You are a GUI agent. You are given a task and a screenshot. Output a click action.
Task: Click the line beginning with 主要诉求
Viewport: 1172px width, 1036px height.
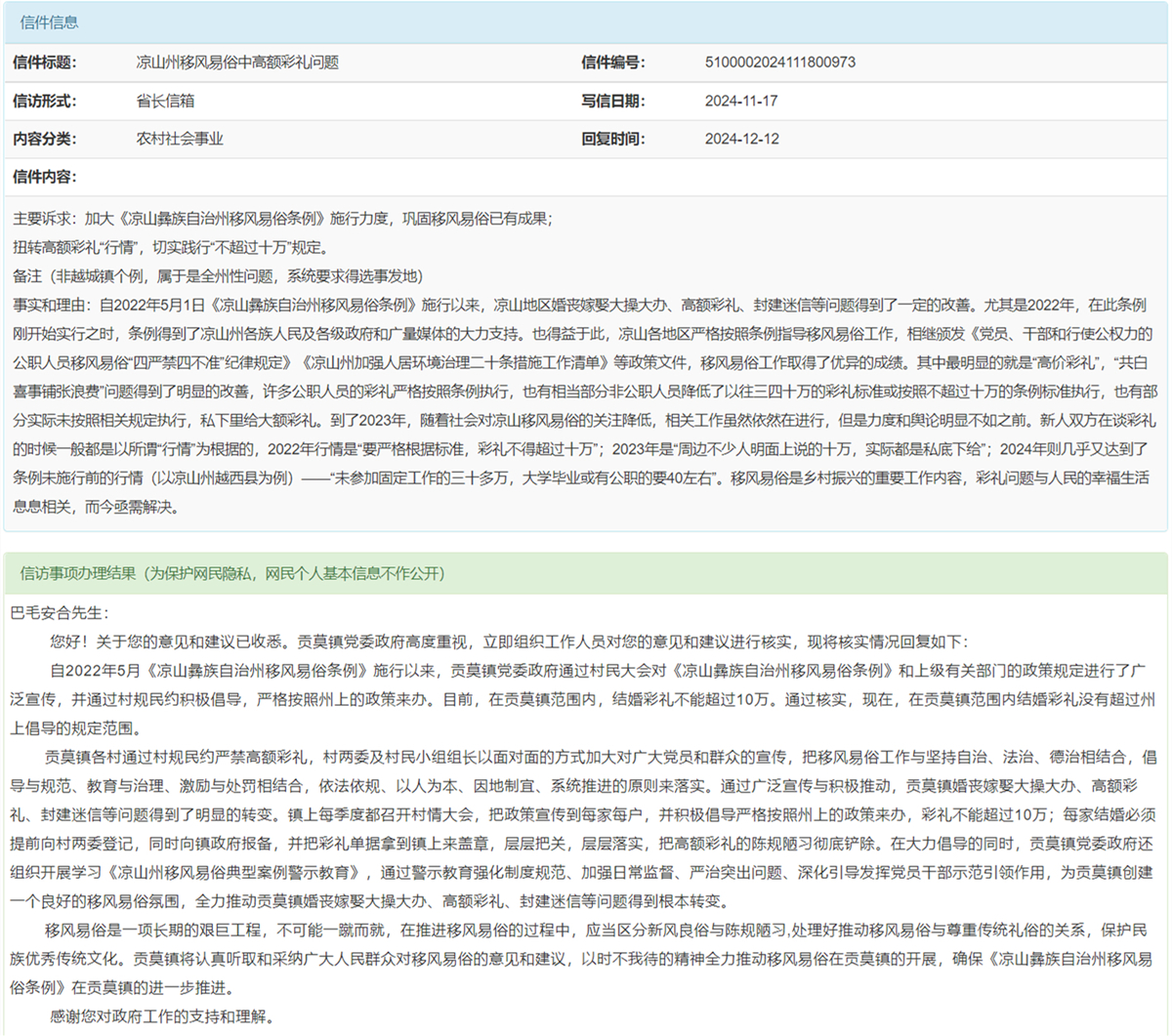tap(283, 219)
